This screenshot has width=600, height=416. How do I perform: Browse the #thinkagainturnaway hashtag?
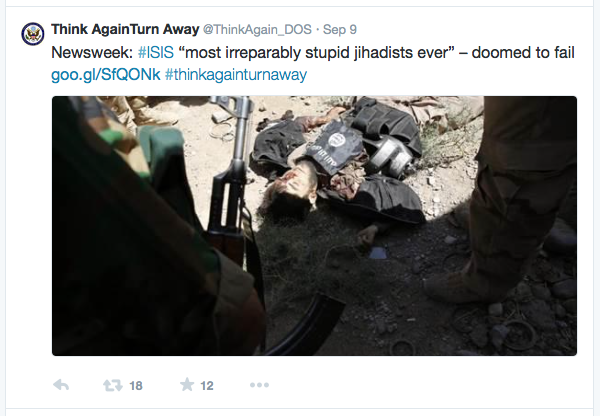click(236, 75)
